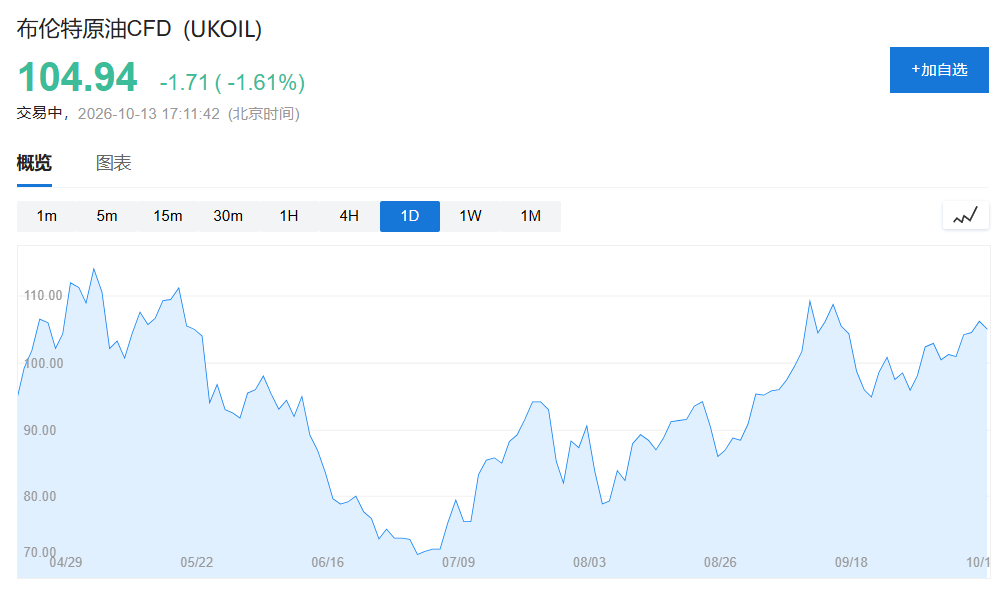Open the chart type line icon
Screen dimensions: 1006x596
tap(966, 216)
